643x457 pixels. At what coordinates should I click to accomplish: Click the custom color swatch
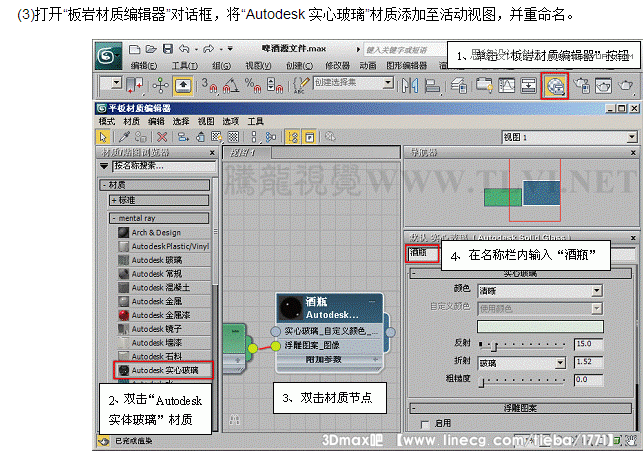(540, 327)
